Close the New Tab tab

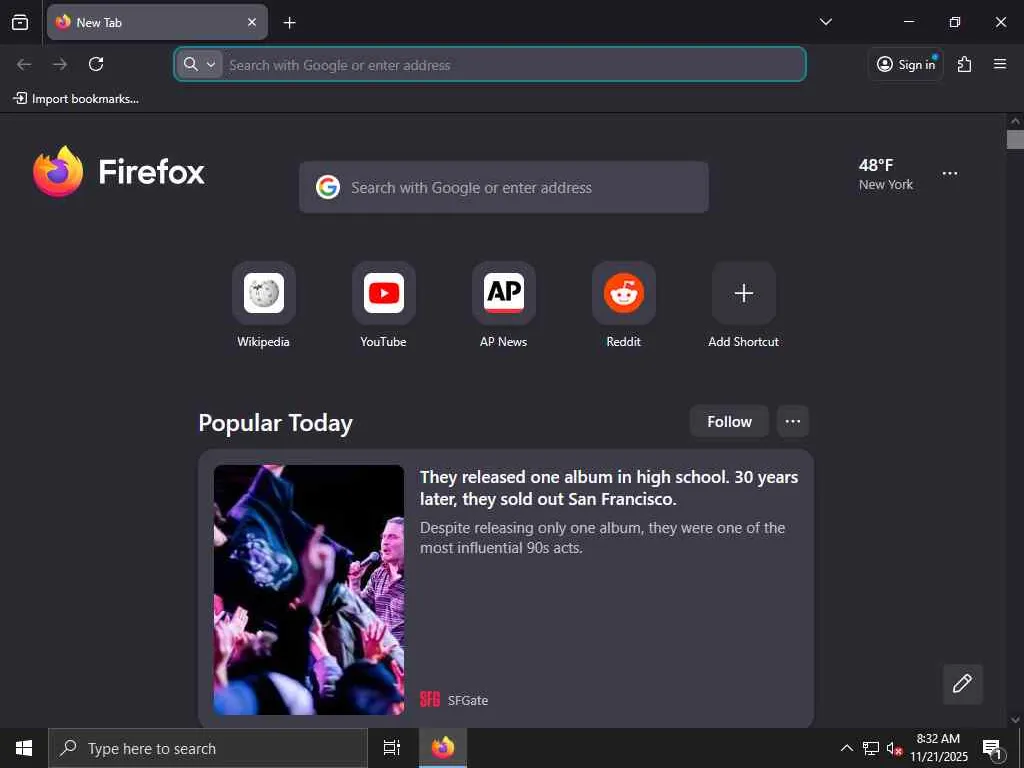pos(251,22)
